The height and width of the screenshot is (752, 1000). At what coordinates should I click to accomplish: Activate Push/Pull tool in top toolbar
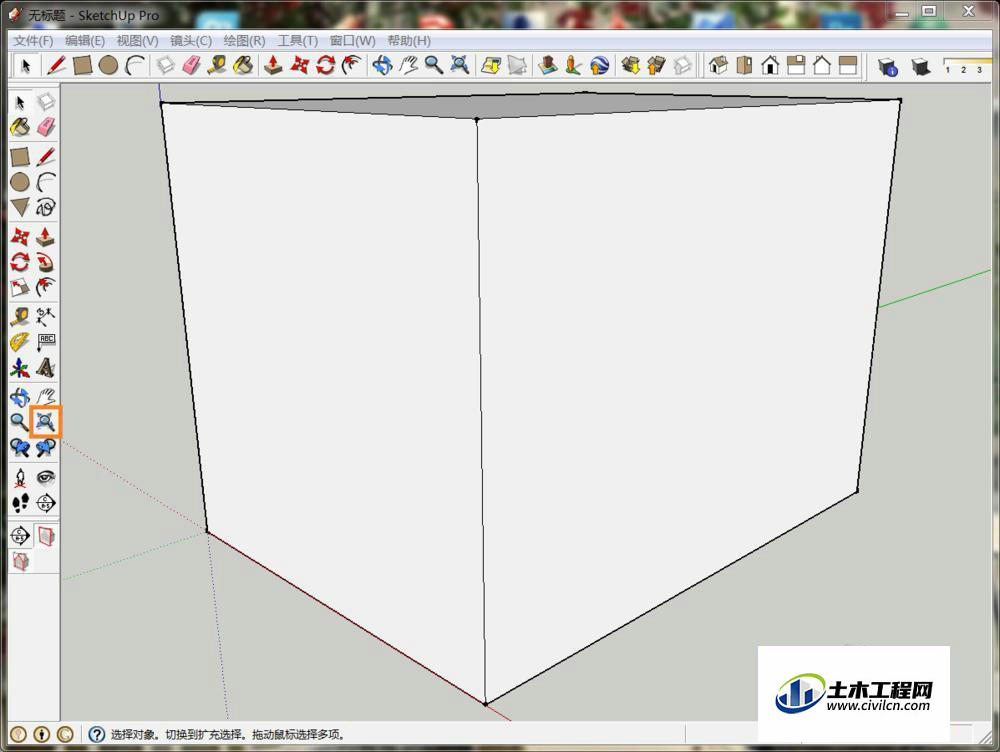(274, 65)
